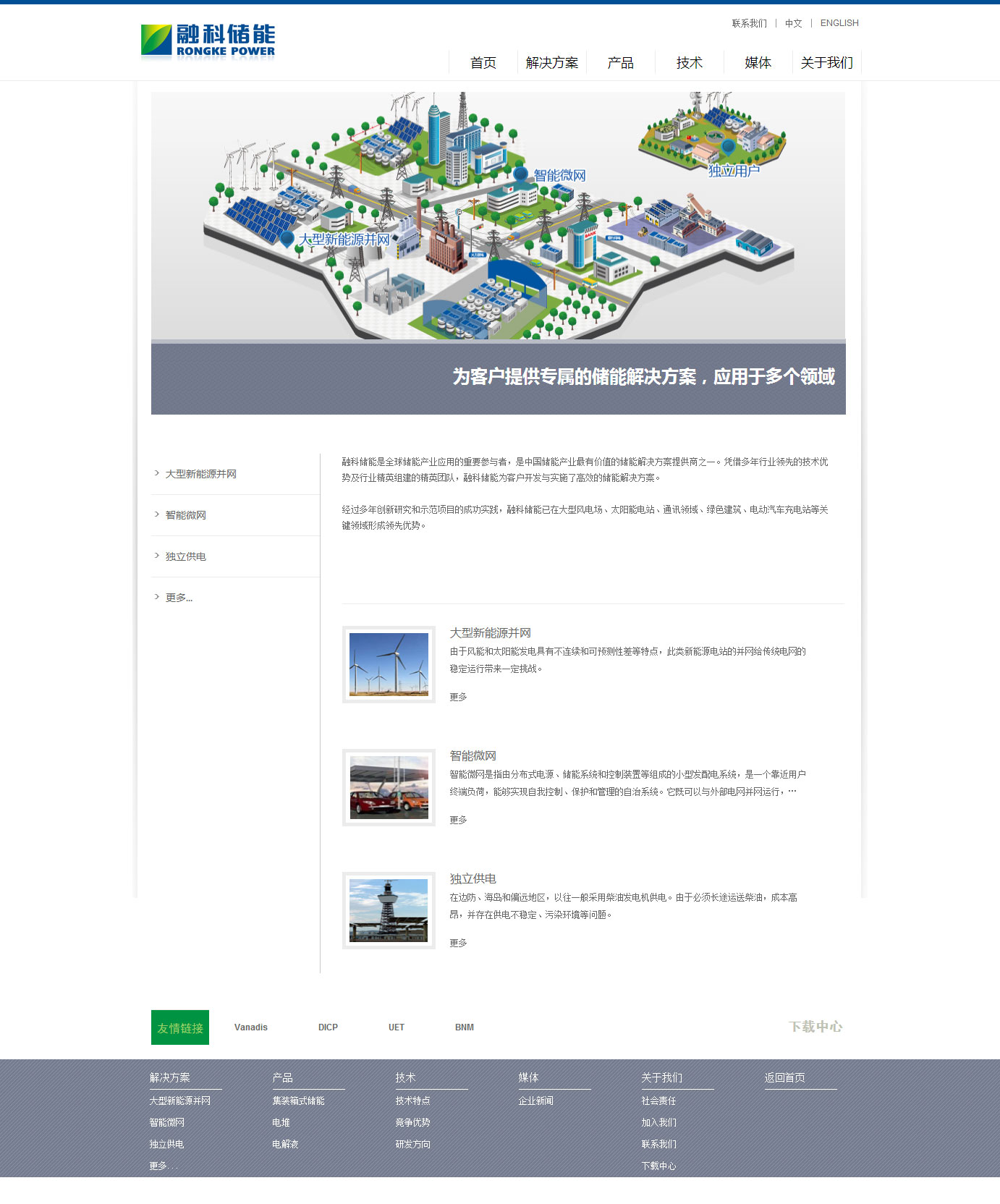Go to 关于我们 in the top navigation
Screen dimensions: 1000x1204
[x=826, y=63]
